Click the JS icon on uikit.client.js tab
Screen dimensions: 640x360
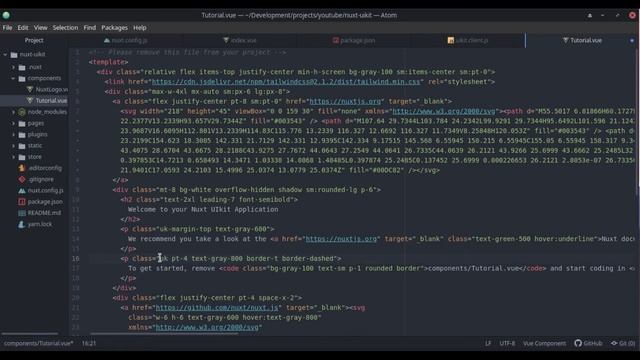pyautogui.click(x=451, y=40)
